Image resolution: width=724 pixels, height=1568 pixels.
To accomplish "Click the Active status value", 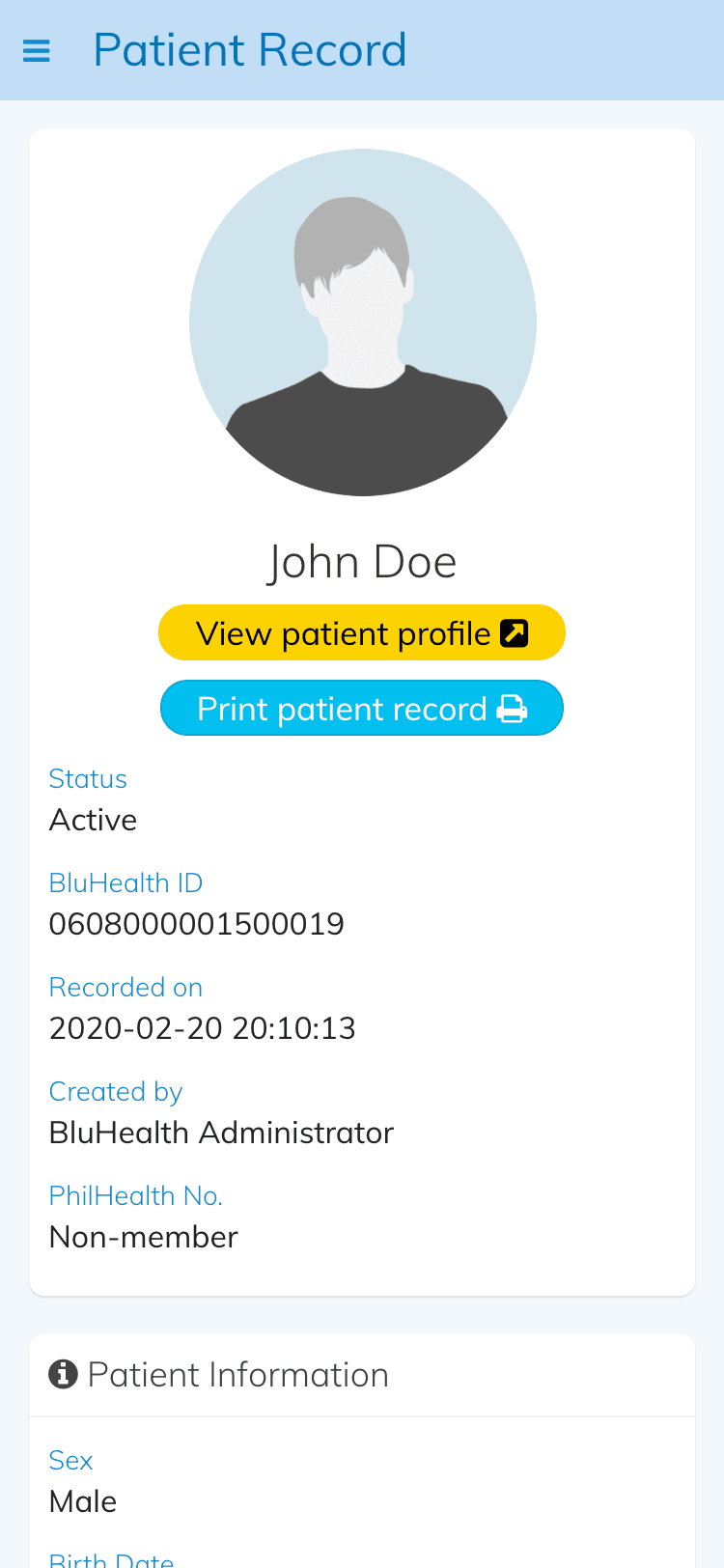I will tap(93, 820).
